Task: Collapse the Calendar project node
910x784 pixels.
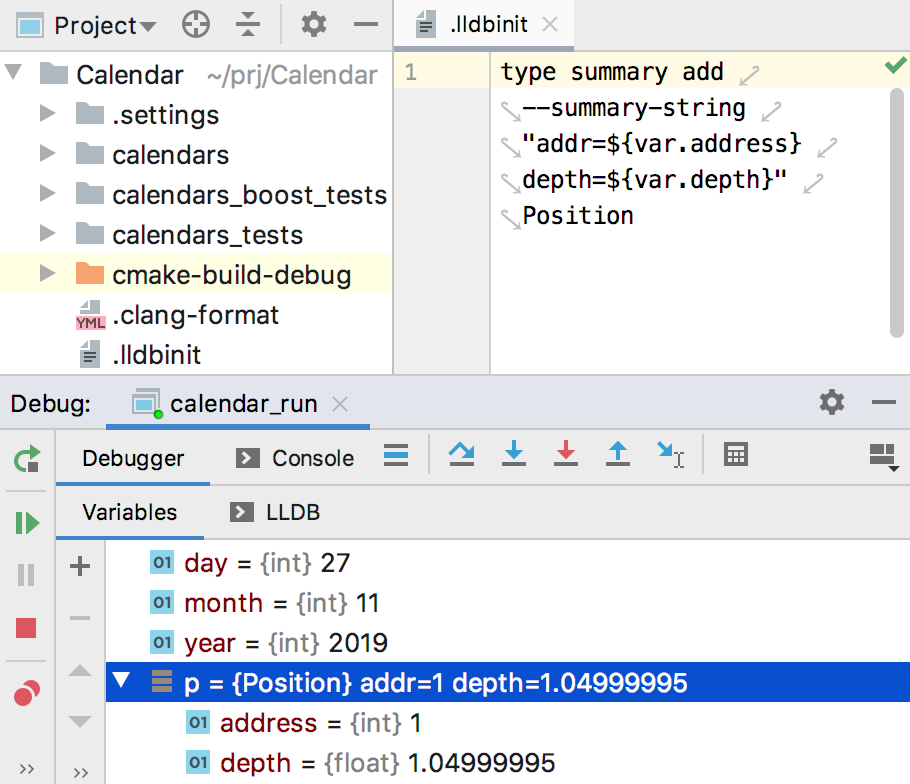Action: pos(12,74)
